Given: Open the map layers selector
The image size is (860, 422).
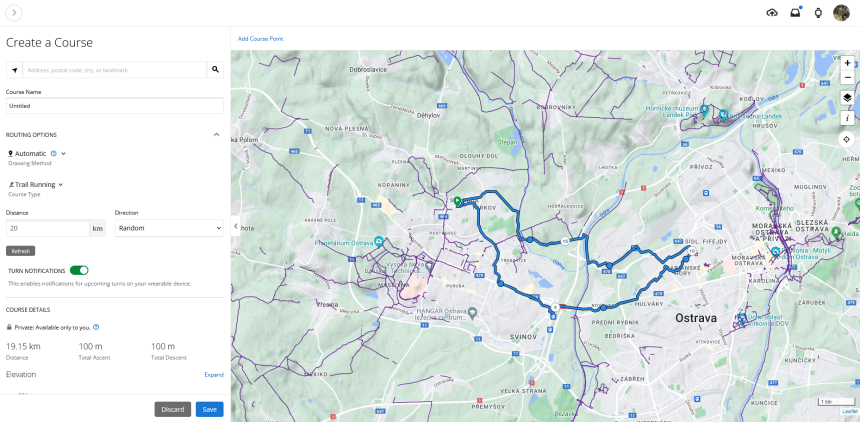Looking at the screenshot, I should pyautogui.click(x=847, y=98).
